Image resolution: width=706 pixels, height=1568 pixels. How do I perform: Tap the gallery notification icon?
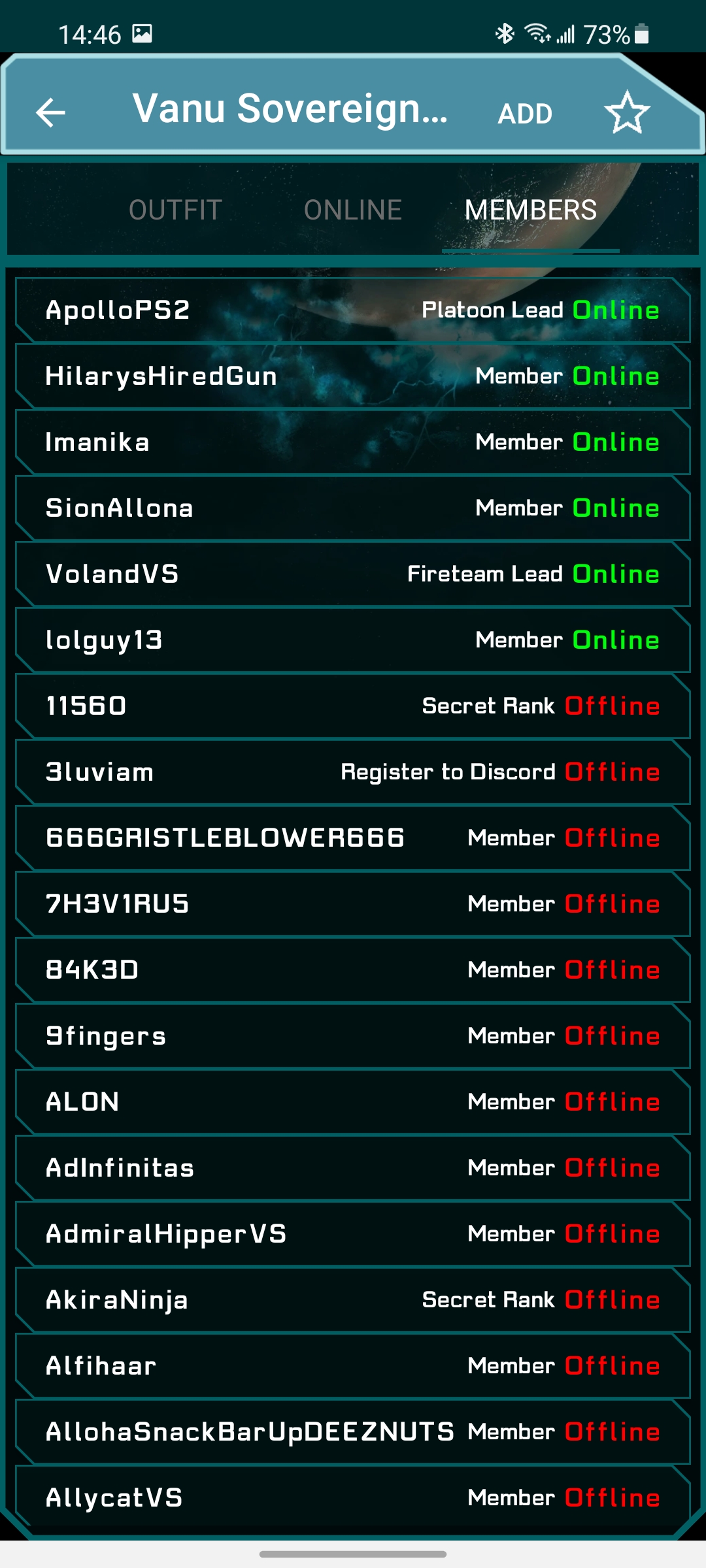(142, 33)
